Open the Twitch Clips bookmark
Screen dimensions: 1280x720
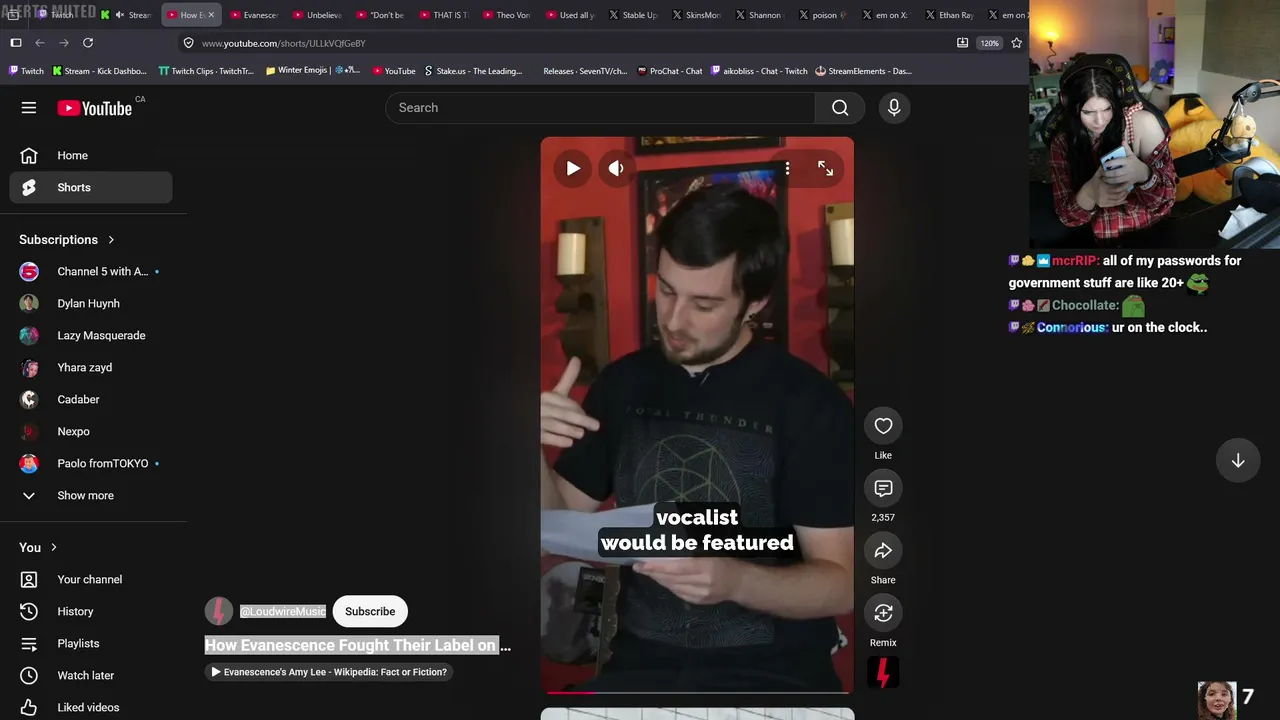coord(206,71)
